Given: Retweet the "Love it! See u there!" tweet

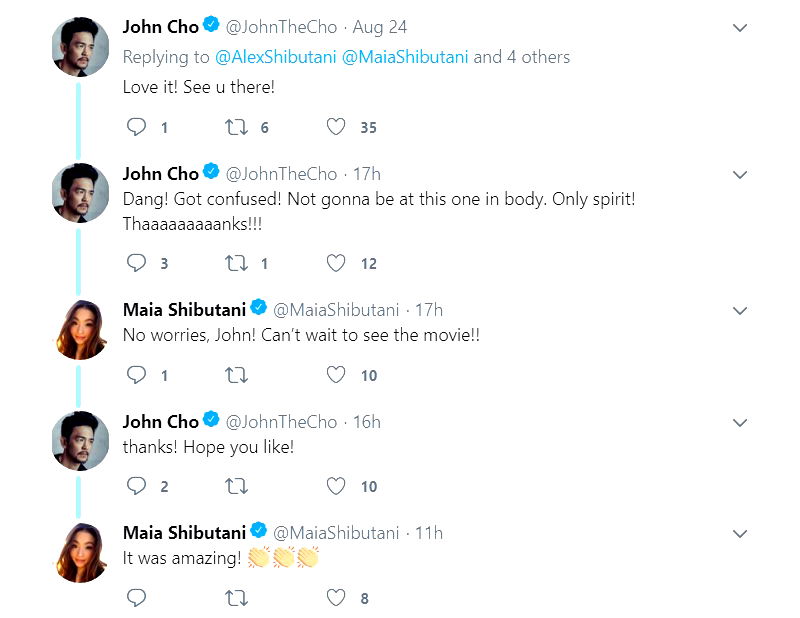Looking at the screenshot, I should [236, 127].
